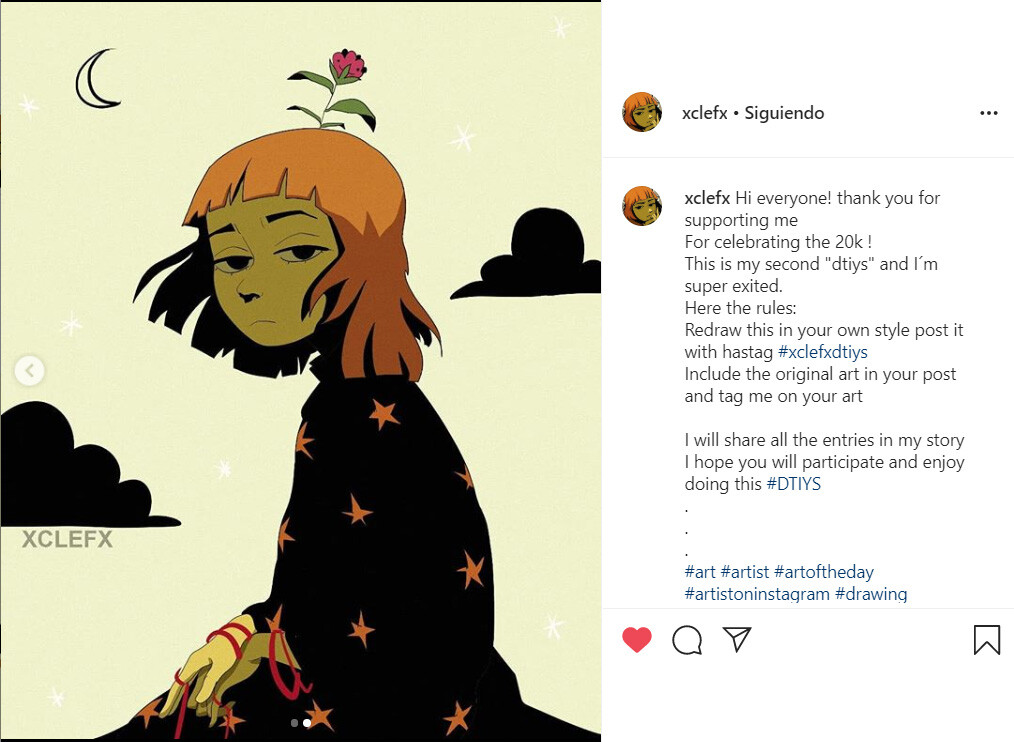Click xclefx avatar beside the caption
Viewport: 1014px width, 742px height.
click(x=642, y=206)
